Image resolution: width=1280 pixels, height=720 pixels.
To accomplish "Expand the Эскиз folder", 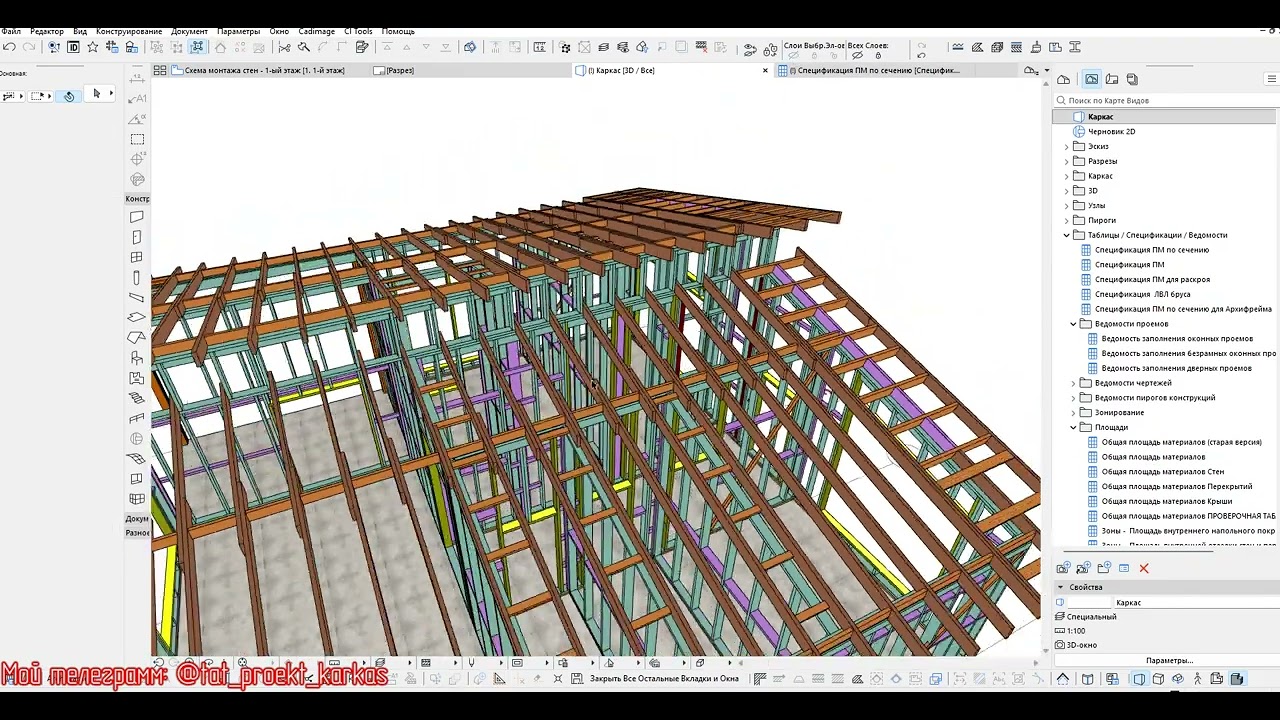I will 1067,146.
